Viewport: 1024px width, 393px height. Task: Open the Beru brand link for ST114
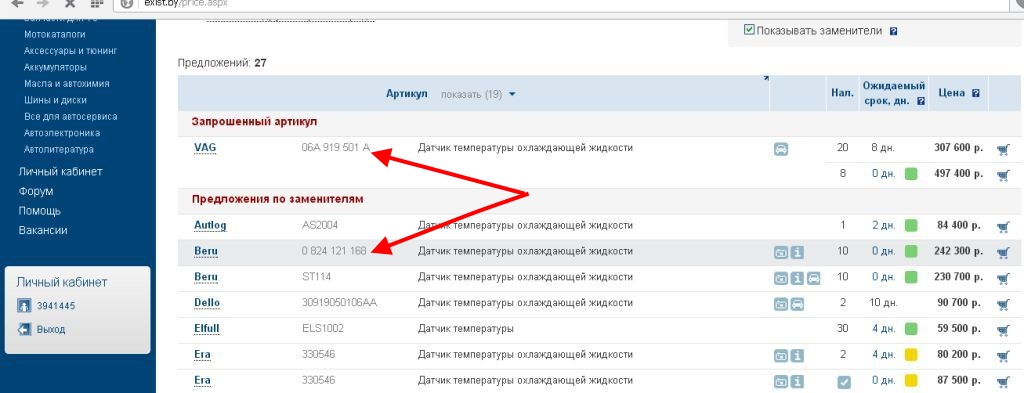tap(206, 277)
